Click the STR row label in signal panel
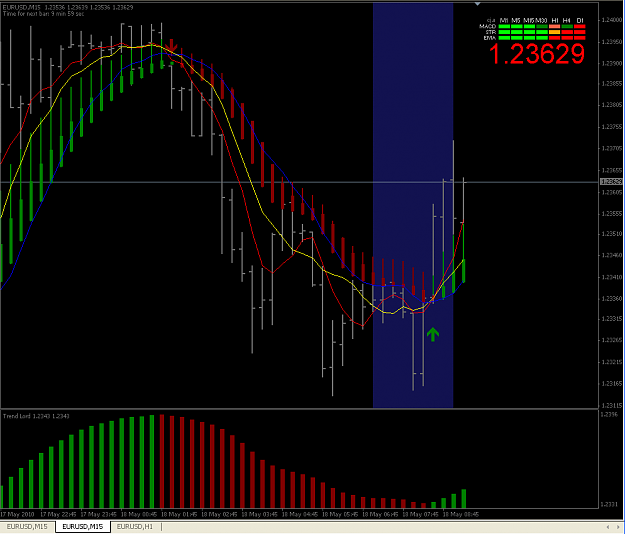Image resolution: width=625 pixels, height=534 pixels. point(491,32)
